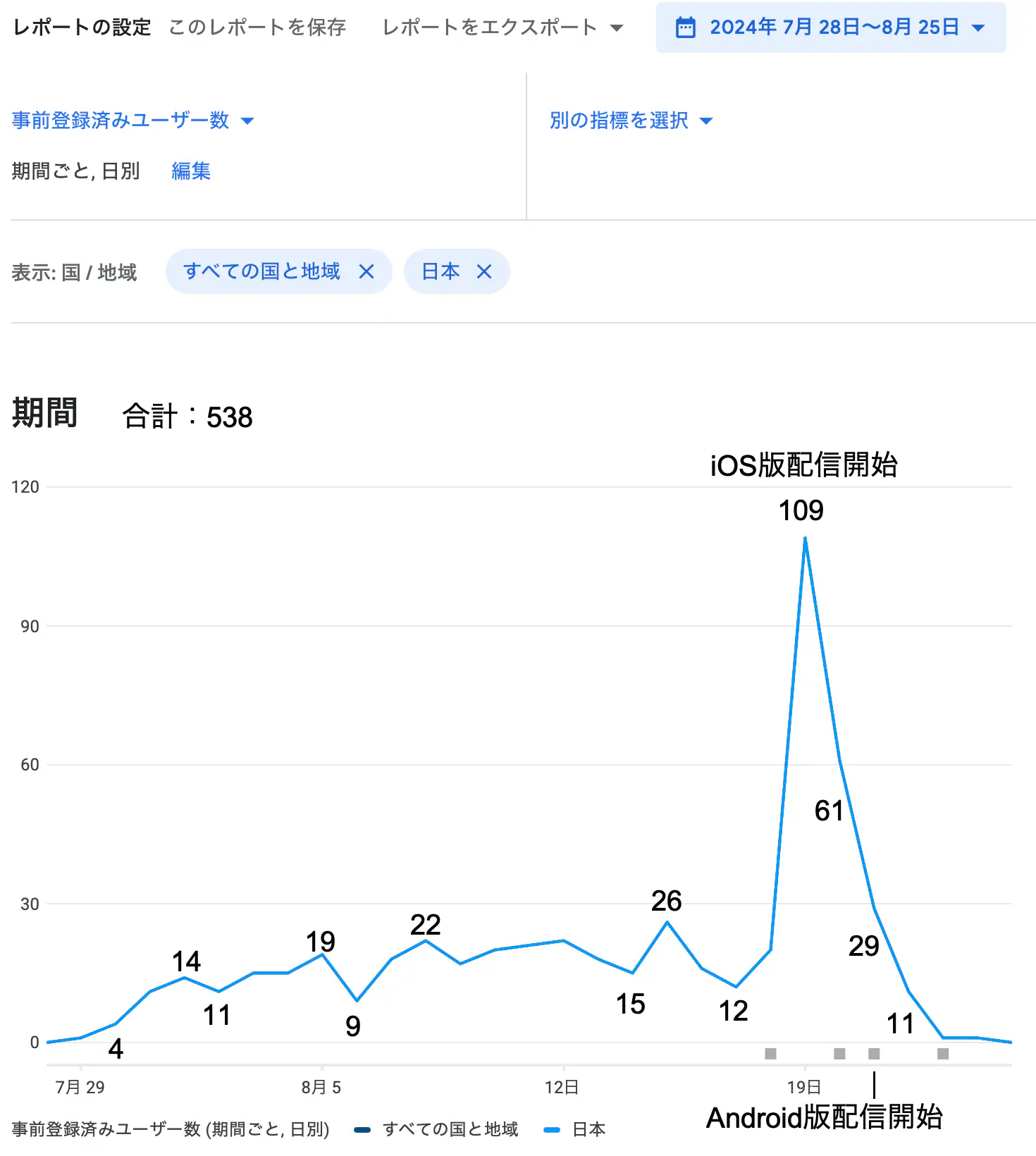Click the 90 y-axis label
This screenshot has height=1156, width=1036.
pos(30,627)
